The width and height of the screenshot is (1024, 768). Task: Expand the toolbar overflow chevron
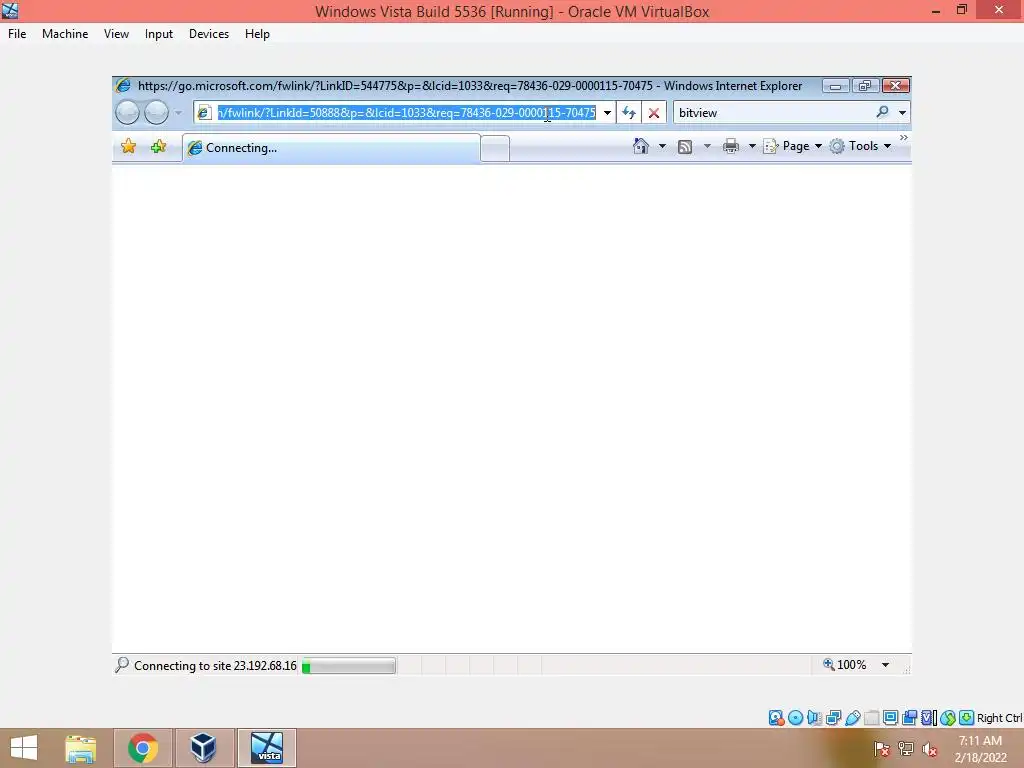pyautogui.click(x=903, y=138)
